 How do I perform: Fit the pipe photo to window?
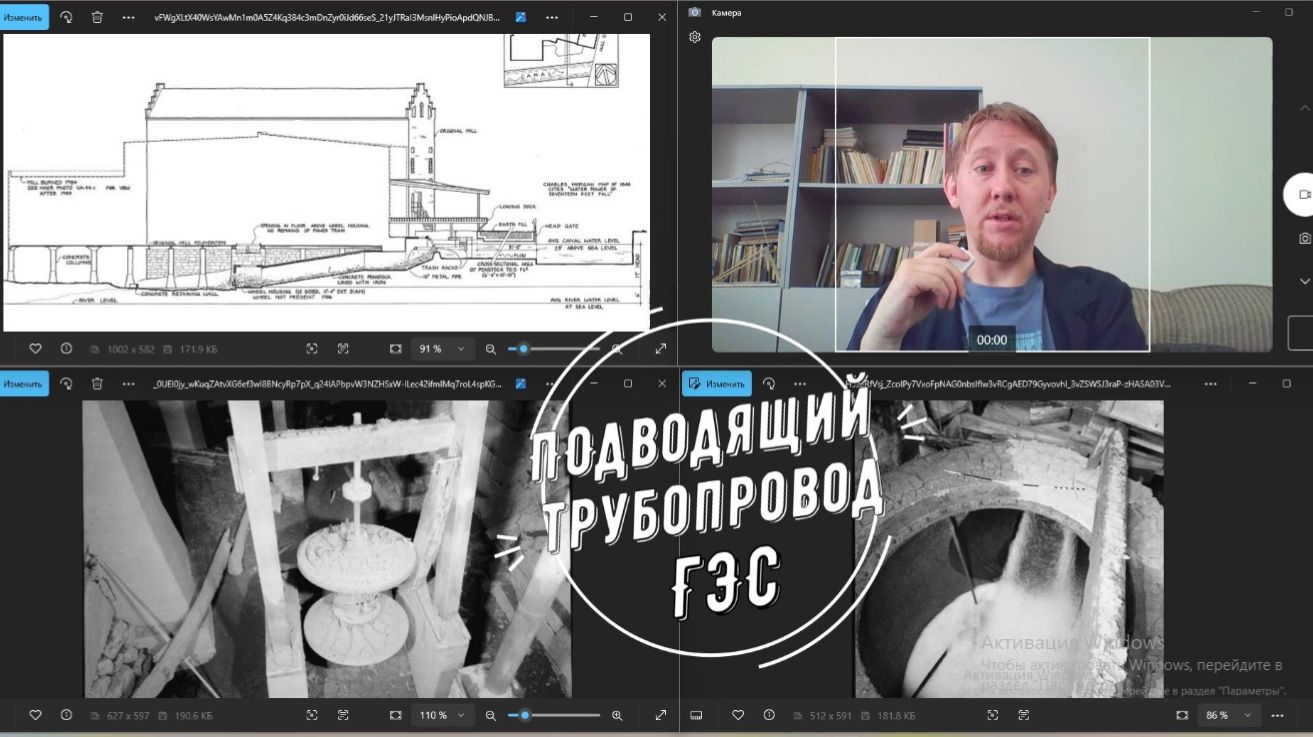[x=1182, y=715]
